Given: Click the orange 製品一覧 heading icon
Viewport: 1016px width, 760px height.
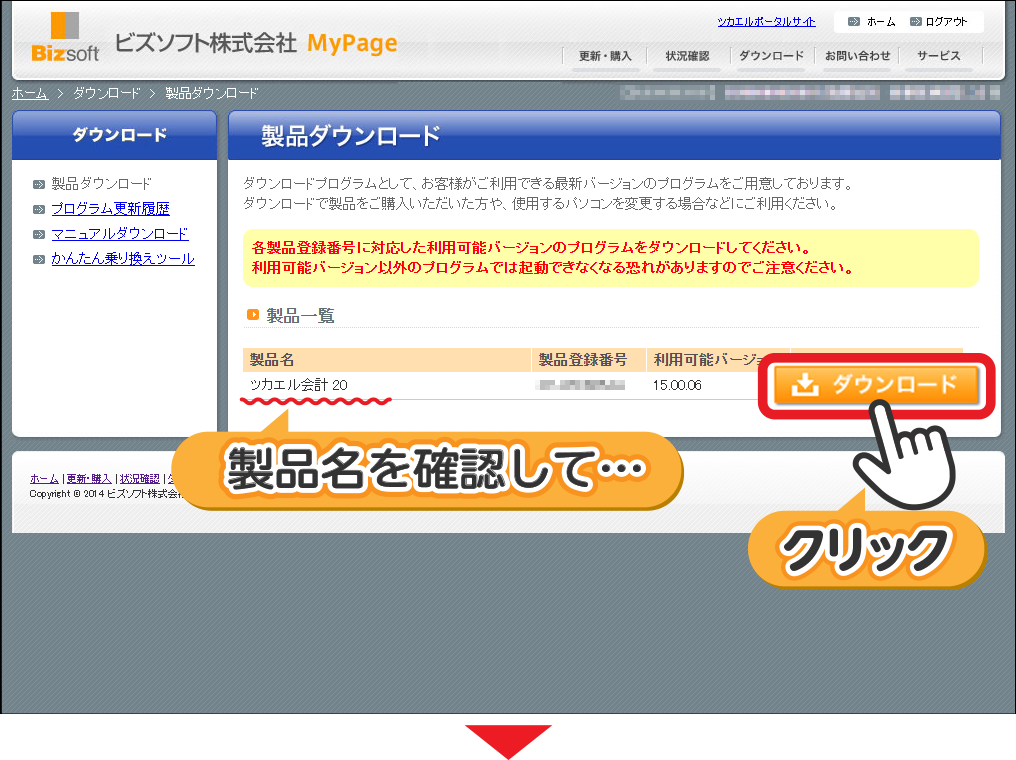Looking at the screenshot, I should (253, 316).
